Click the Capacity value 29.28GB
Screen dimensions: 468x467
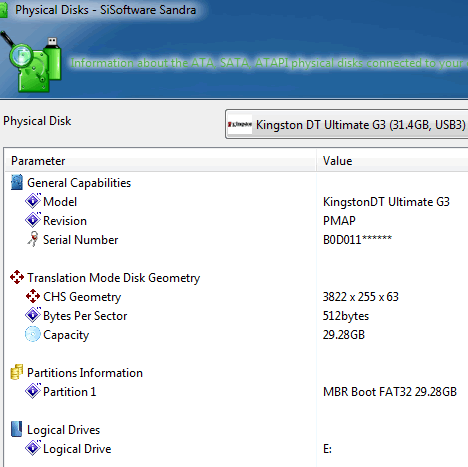344,335
